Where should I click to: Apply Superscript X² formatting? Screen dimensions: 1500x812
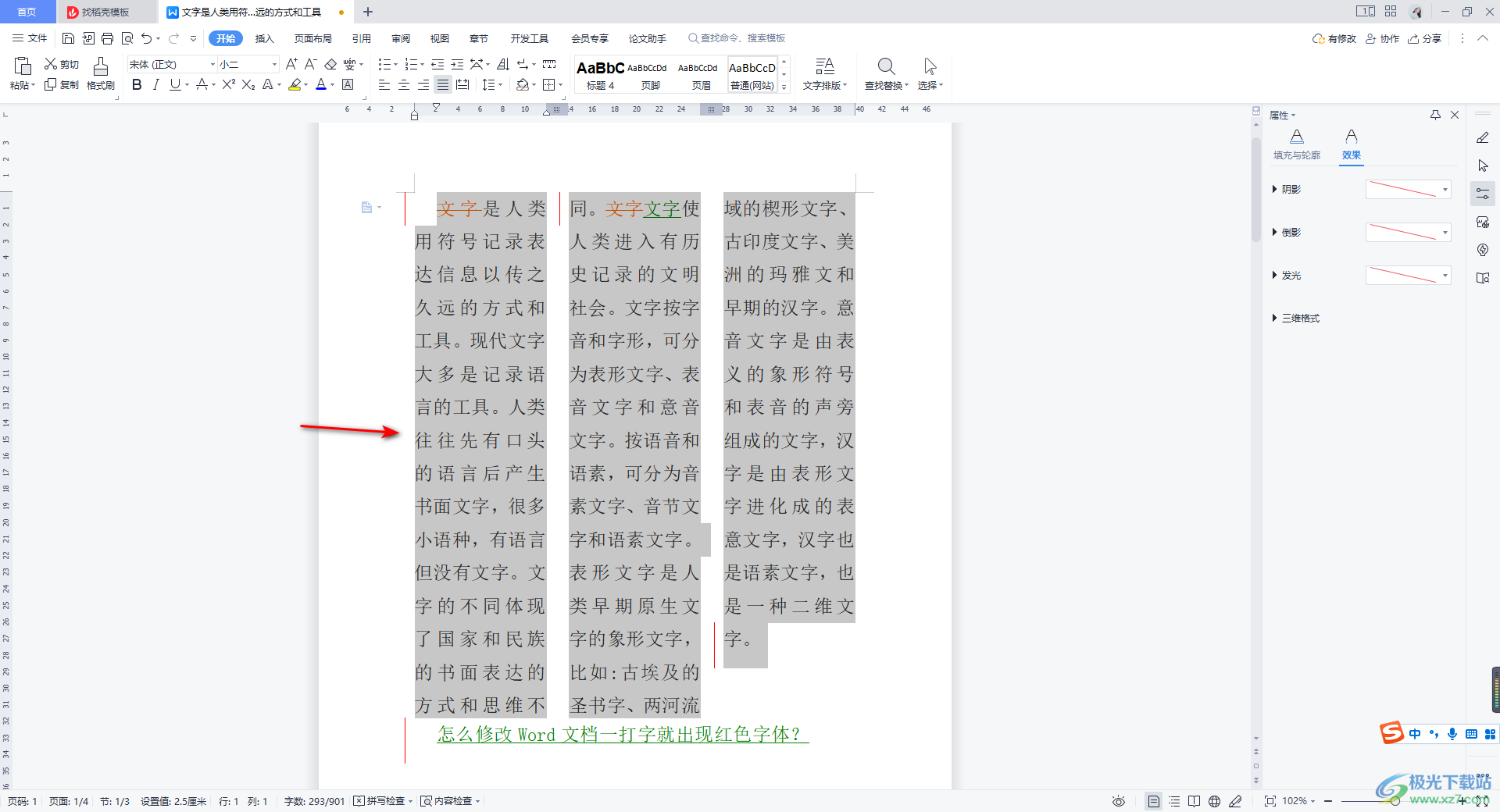[228, 84]
